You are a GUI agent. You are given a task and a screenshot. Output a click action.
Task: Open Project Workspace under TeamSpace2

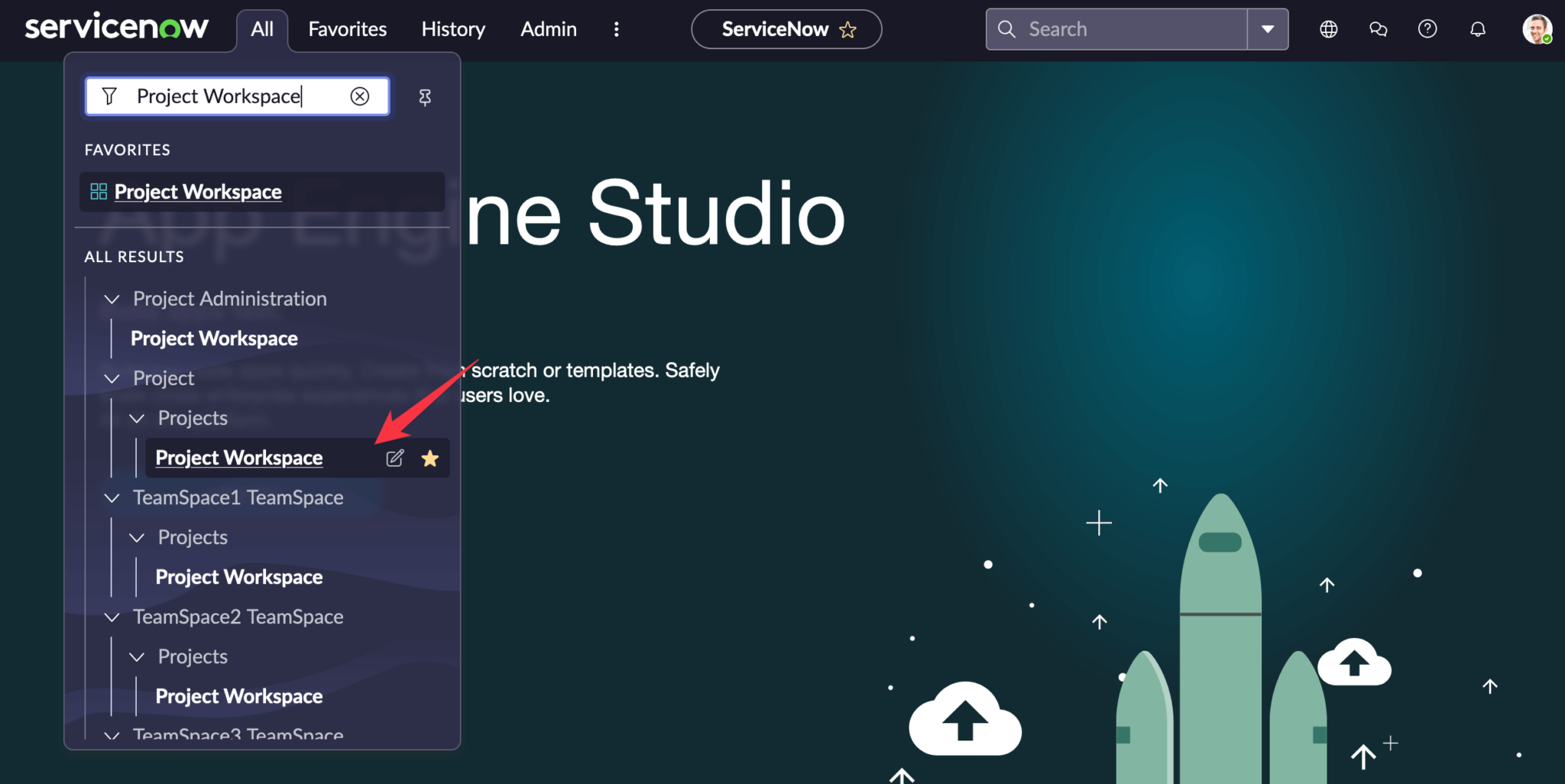tap(239, 696)
